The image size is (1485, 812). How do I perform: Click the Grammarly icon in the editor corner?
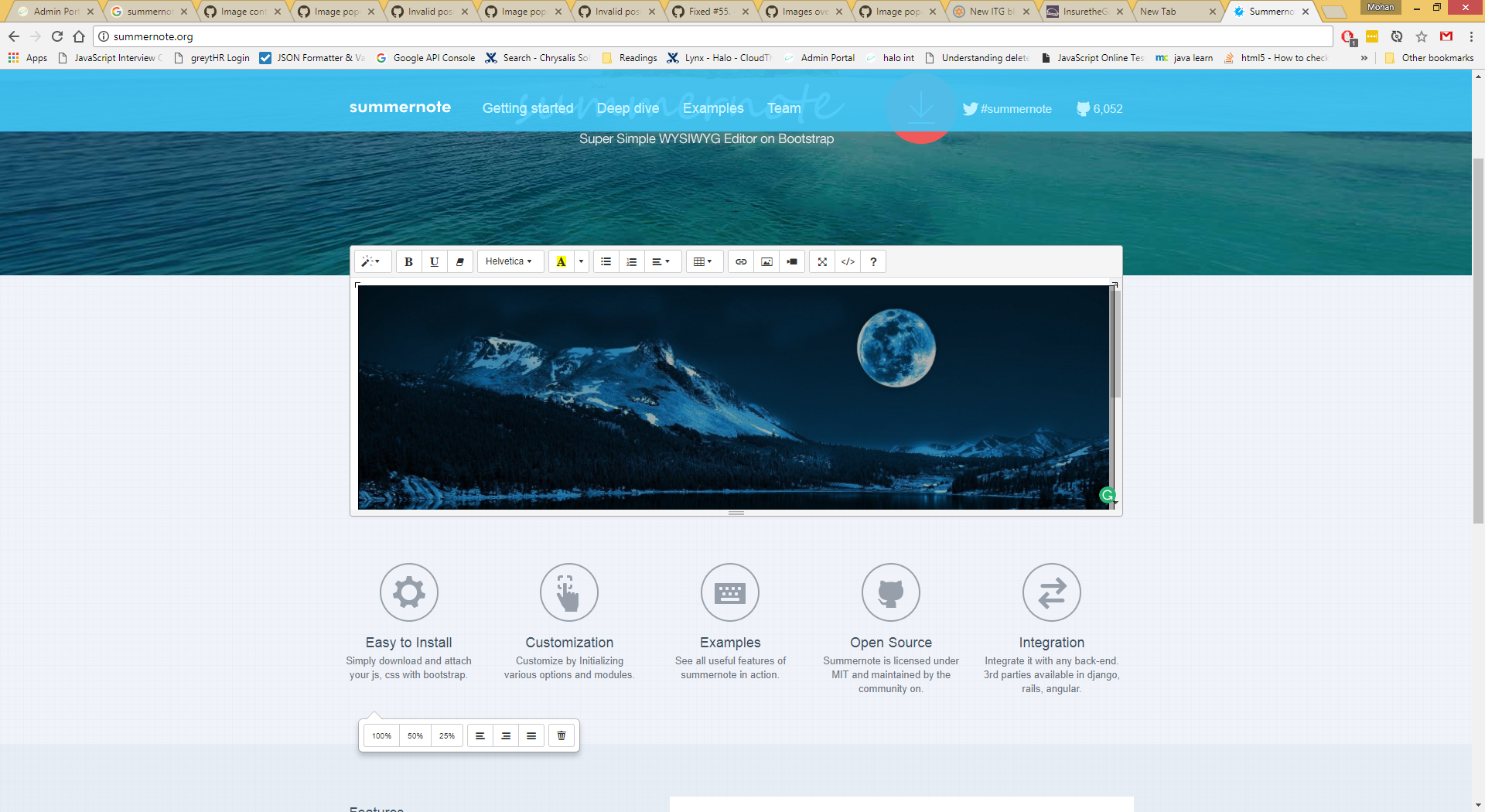coord(1108,495)
